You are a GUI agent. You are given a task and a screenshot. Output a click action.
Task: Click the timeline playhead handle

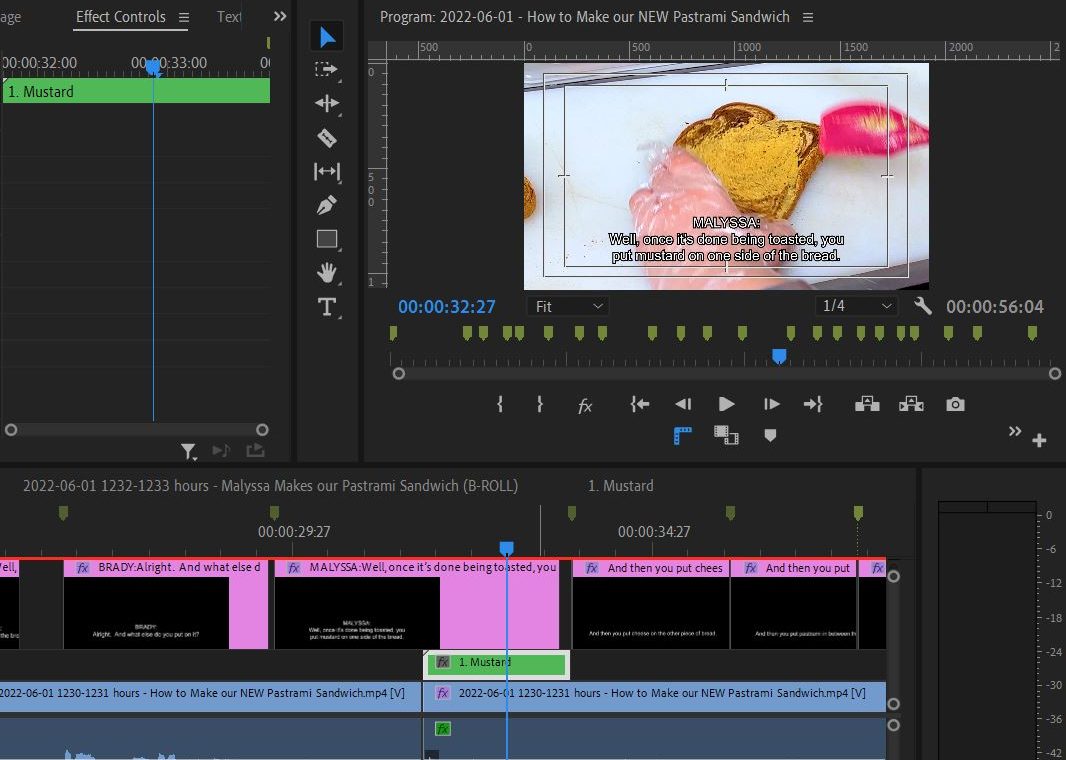pos(506,549)
